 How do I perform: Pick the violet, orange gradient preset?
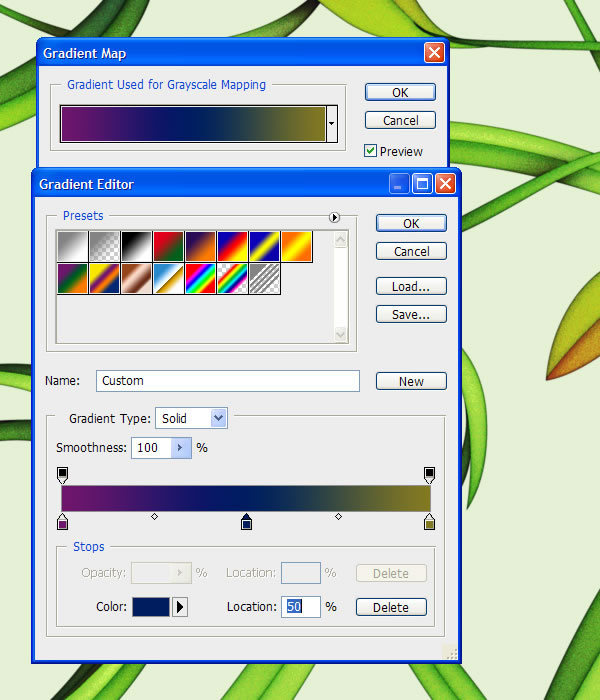[200, 246]
